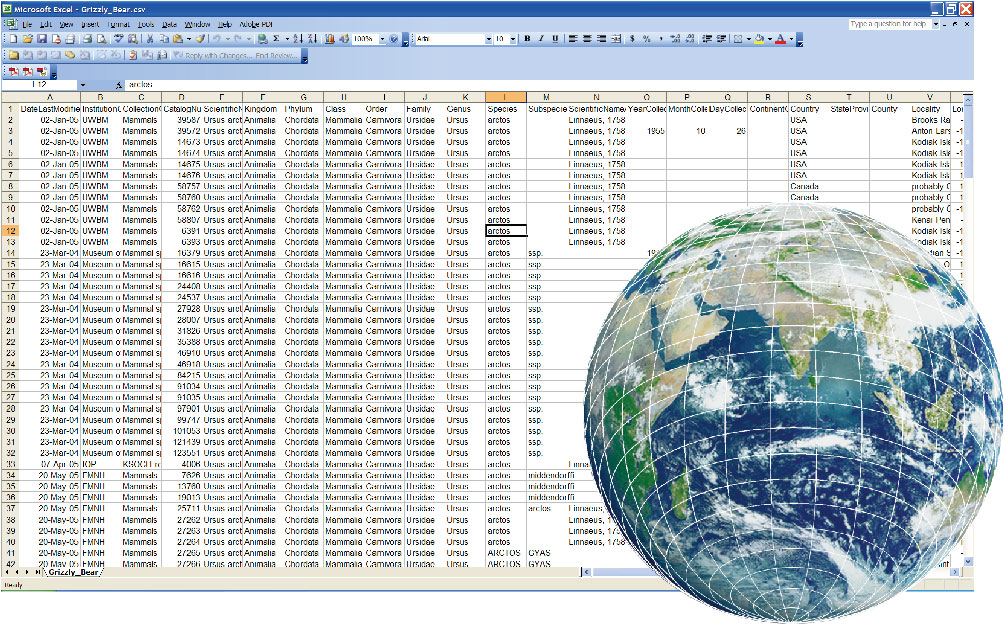1005x624 pixels.
Task: Insert AutoSum with the sigma icon
Action: tap(276, 39)
